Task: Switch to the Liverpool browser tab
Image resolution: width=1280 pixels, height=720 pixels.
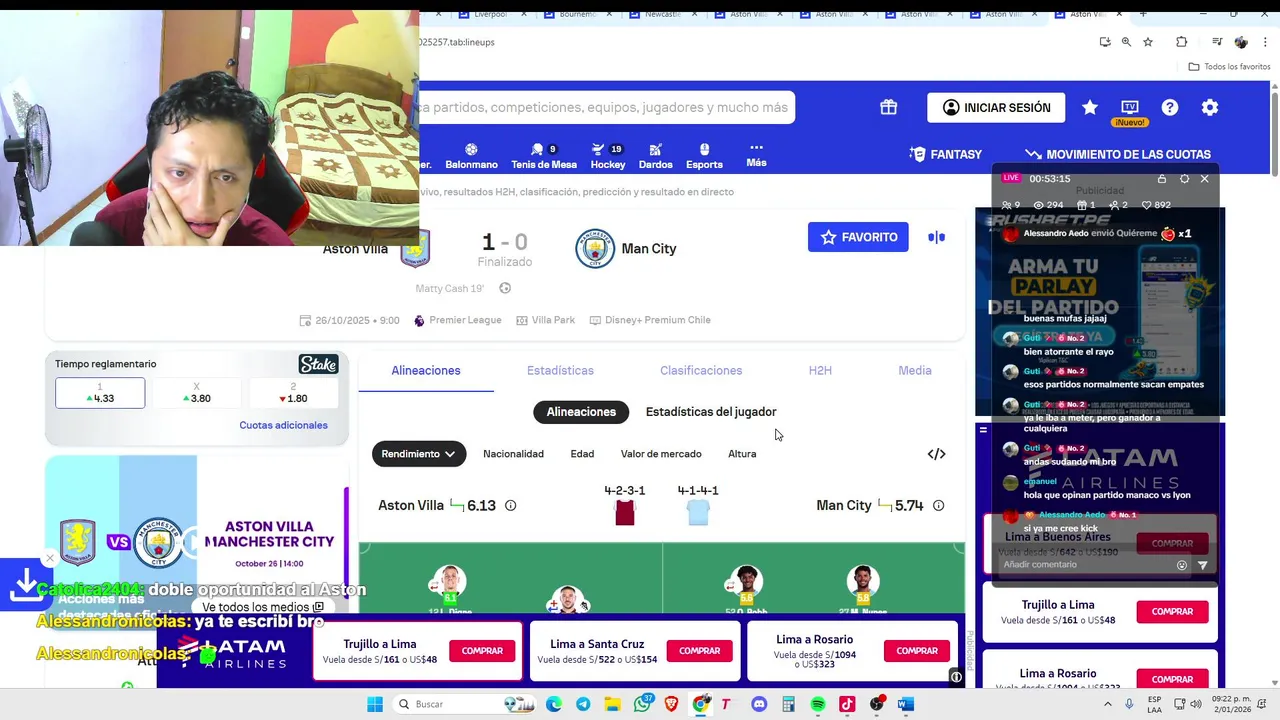Action: pos(490,14)
